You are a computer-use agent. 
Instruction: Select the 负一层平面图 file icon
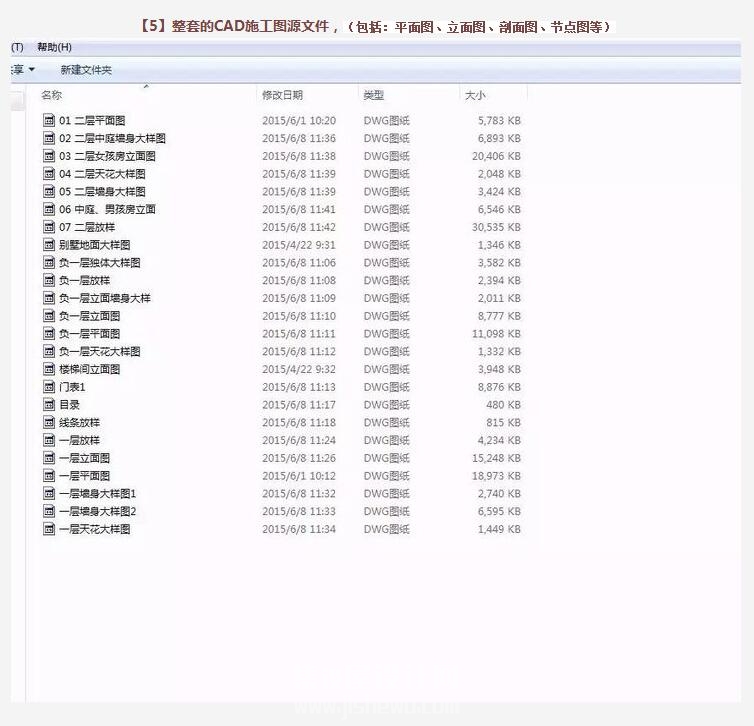click(49, 333)
